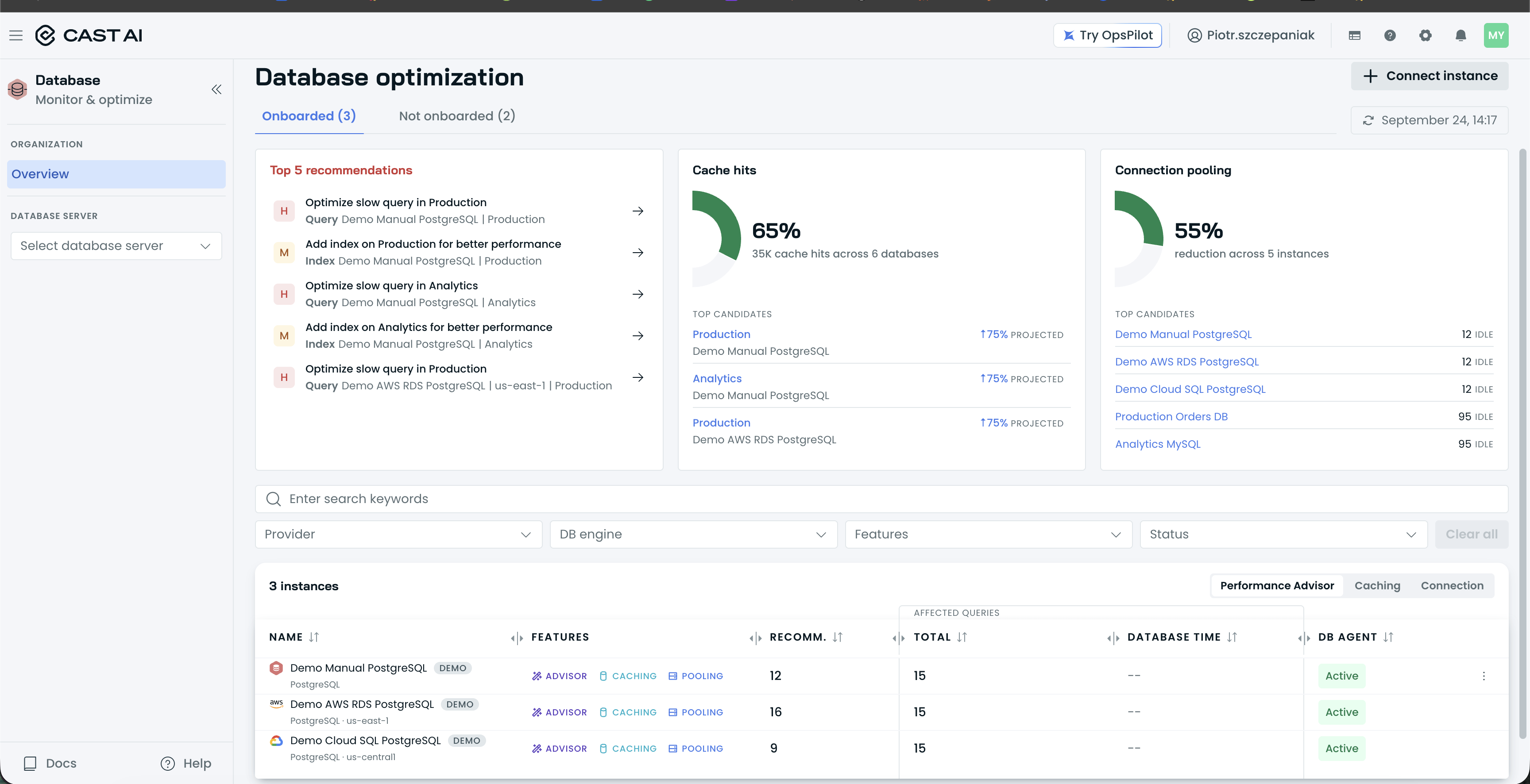Click the 16 recommendations value

(776, 712)
